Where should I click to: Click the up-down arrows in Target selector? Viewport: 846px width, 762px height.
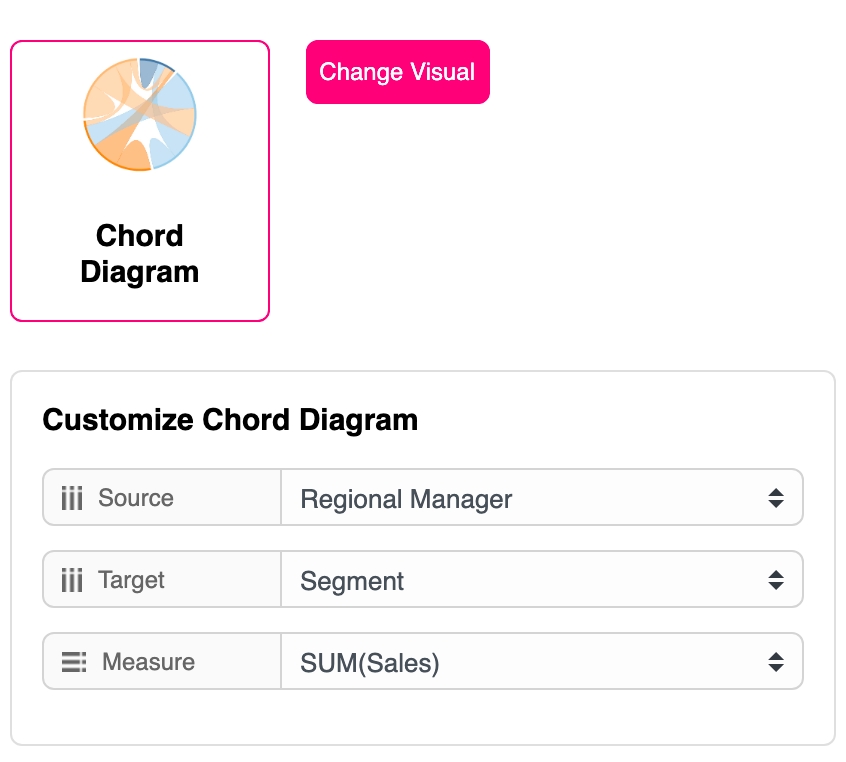(776, 580)
